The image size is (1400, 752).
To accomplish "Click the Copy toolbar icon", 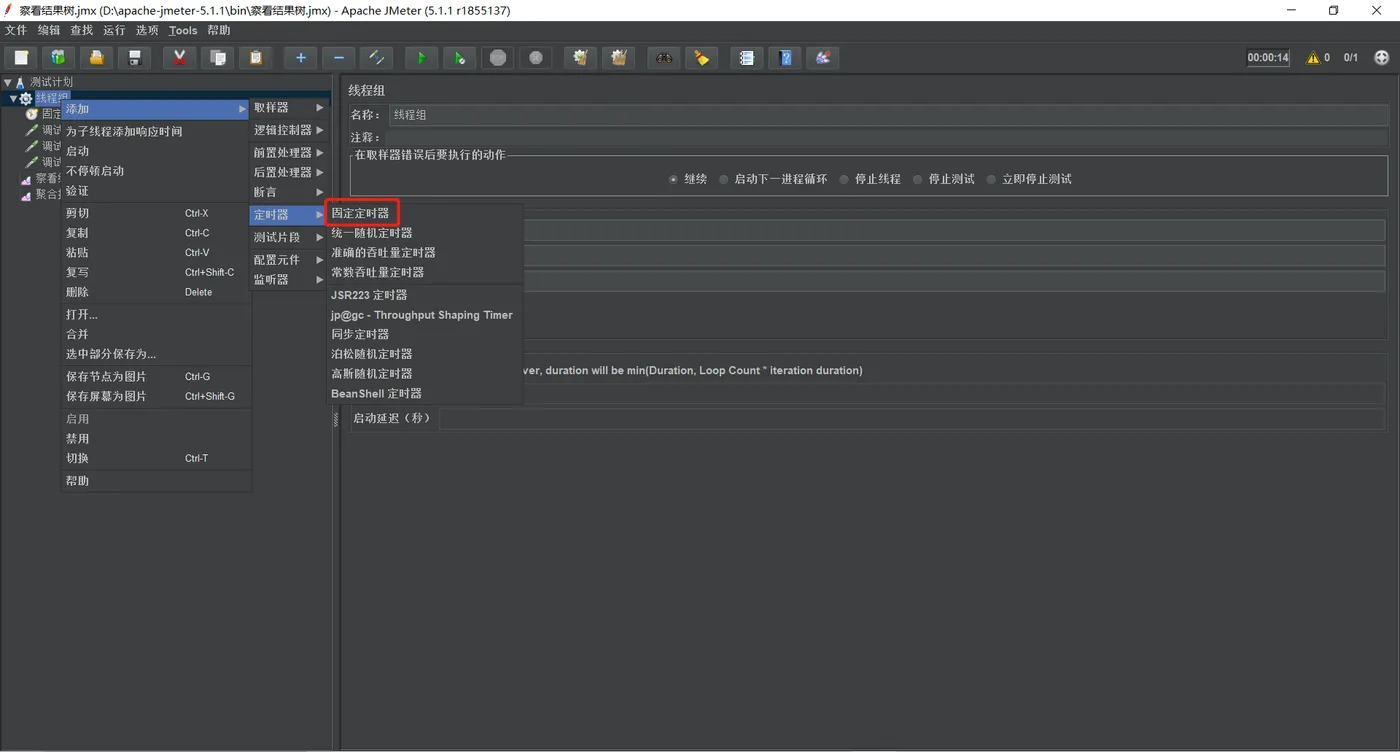I will [x=217, y=58].
